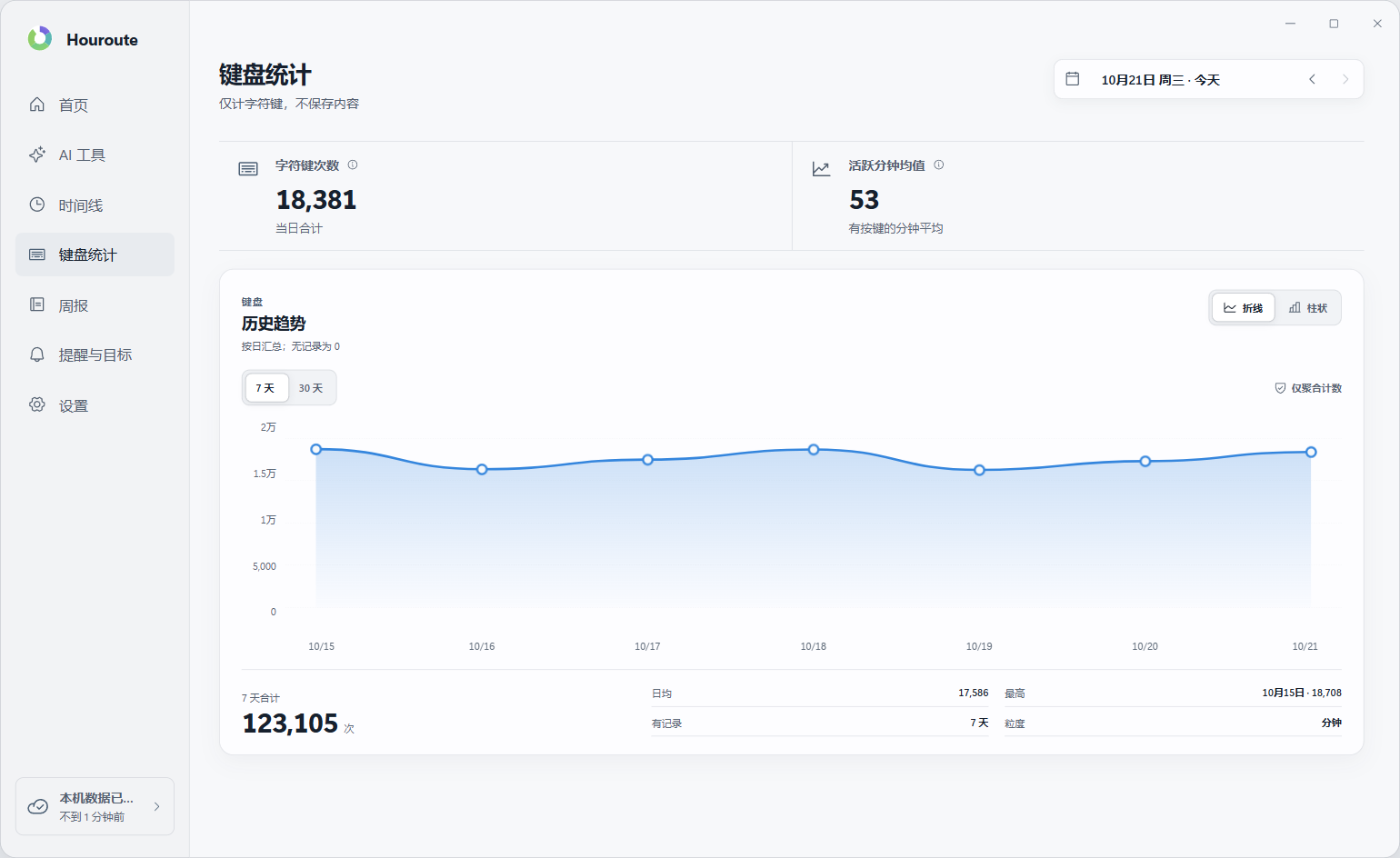
Task: Expand the 本机数据 sync status card
Action: [x=95, y=806]
